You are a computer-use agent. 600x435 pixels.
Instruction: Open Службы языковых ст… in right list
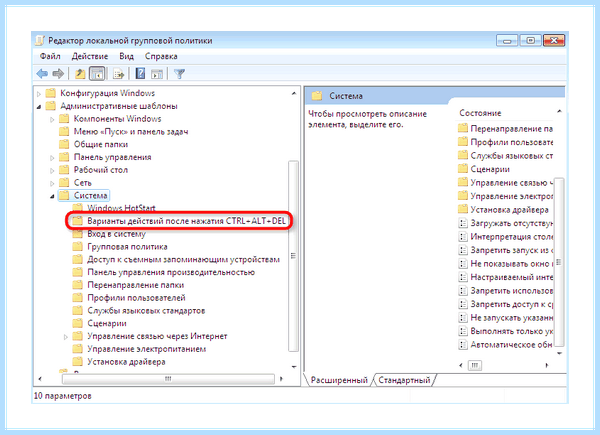(505, 156)
